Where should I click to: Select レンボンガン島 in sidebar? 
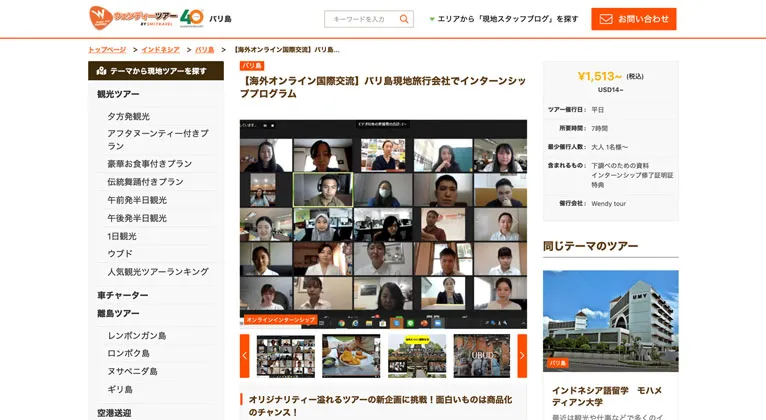[x=137, y=336]
